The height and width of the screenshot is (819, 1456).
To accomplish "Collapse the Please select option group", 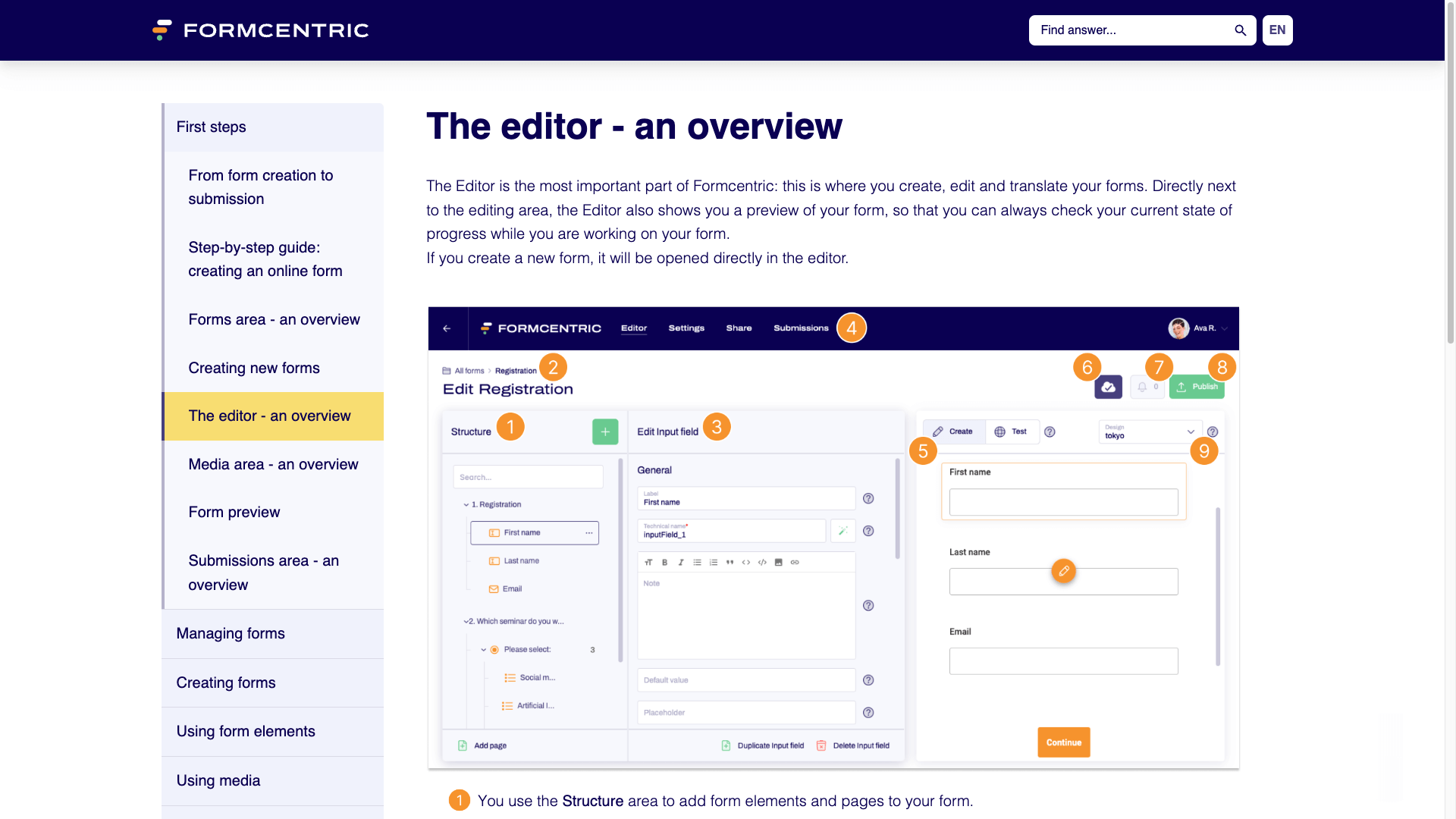I will click(483, 650).
